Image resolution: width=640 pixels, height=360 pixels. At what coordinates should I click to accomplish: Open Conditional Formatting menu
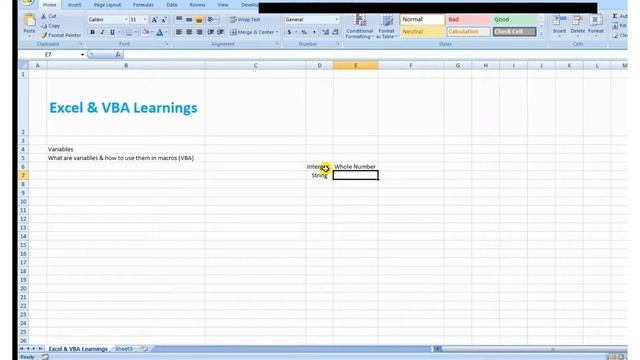pyautogui.click(x=359, y=27)
